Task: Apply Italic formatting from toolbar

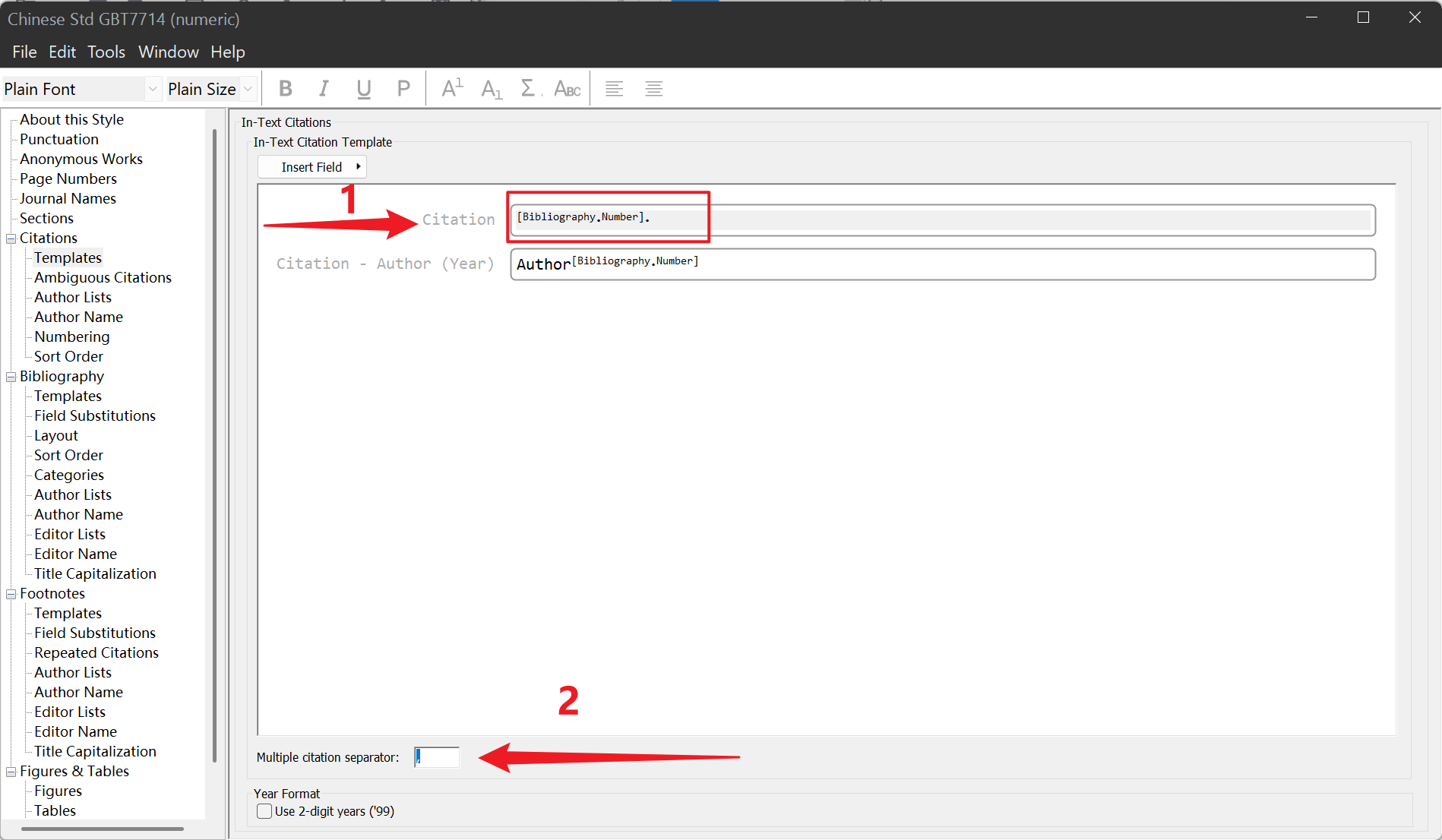Action: coord(324,89)
